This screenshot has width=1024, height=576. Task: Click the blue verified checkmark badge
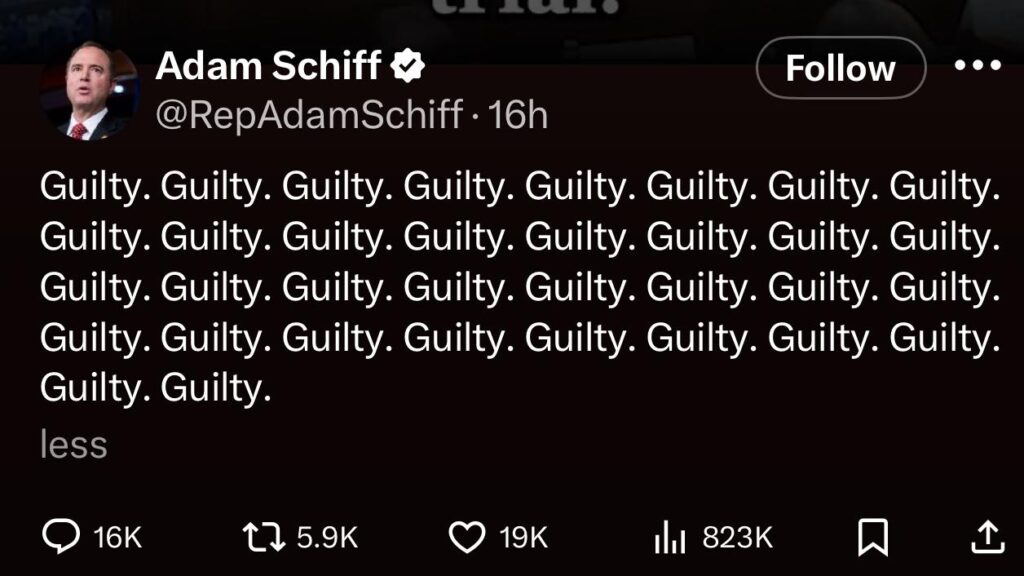click(408, 65)
